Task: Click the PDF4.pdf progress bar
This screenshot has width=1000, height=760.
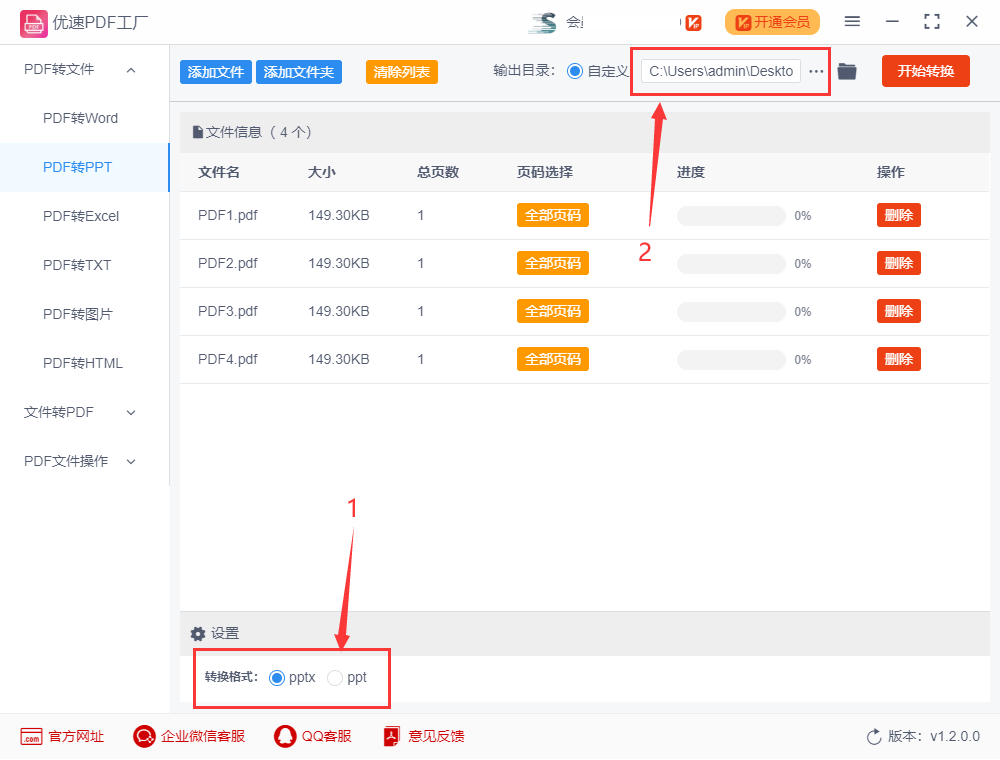Action: (x=732, y=360)
